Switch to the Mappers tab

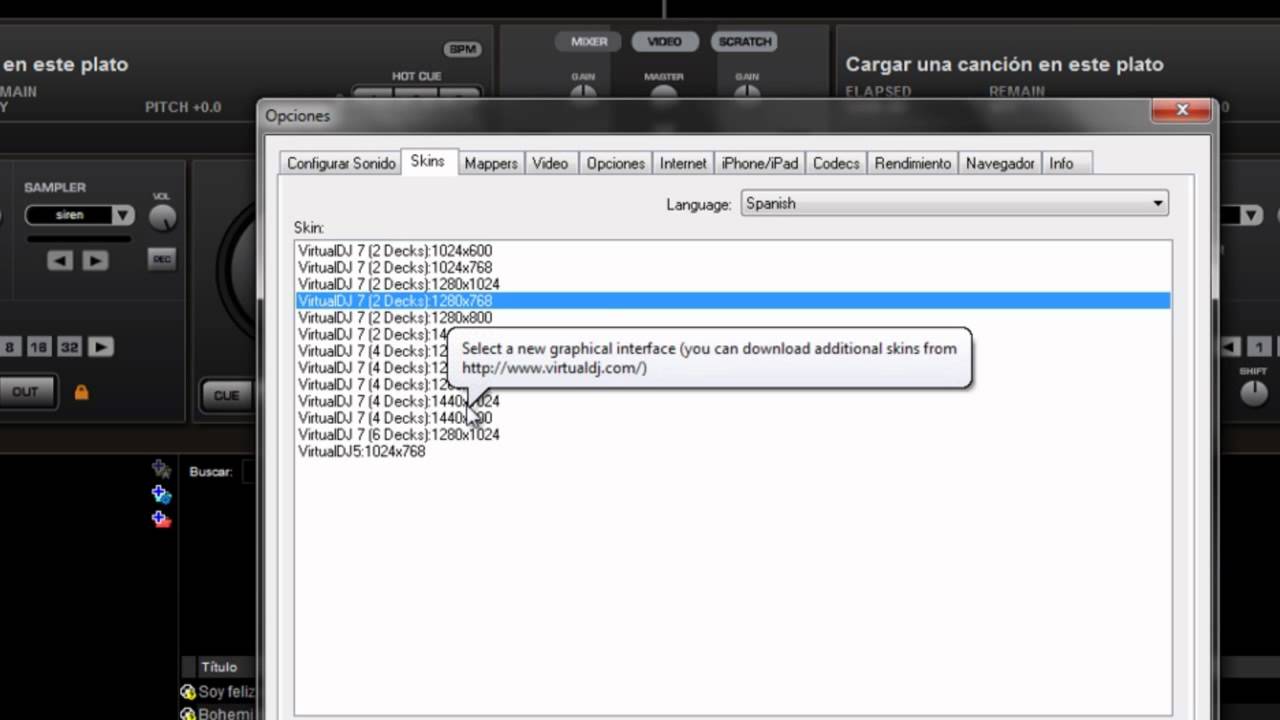pos(491,163)
